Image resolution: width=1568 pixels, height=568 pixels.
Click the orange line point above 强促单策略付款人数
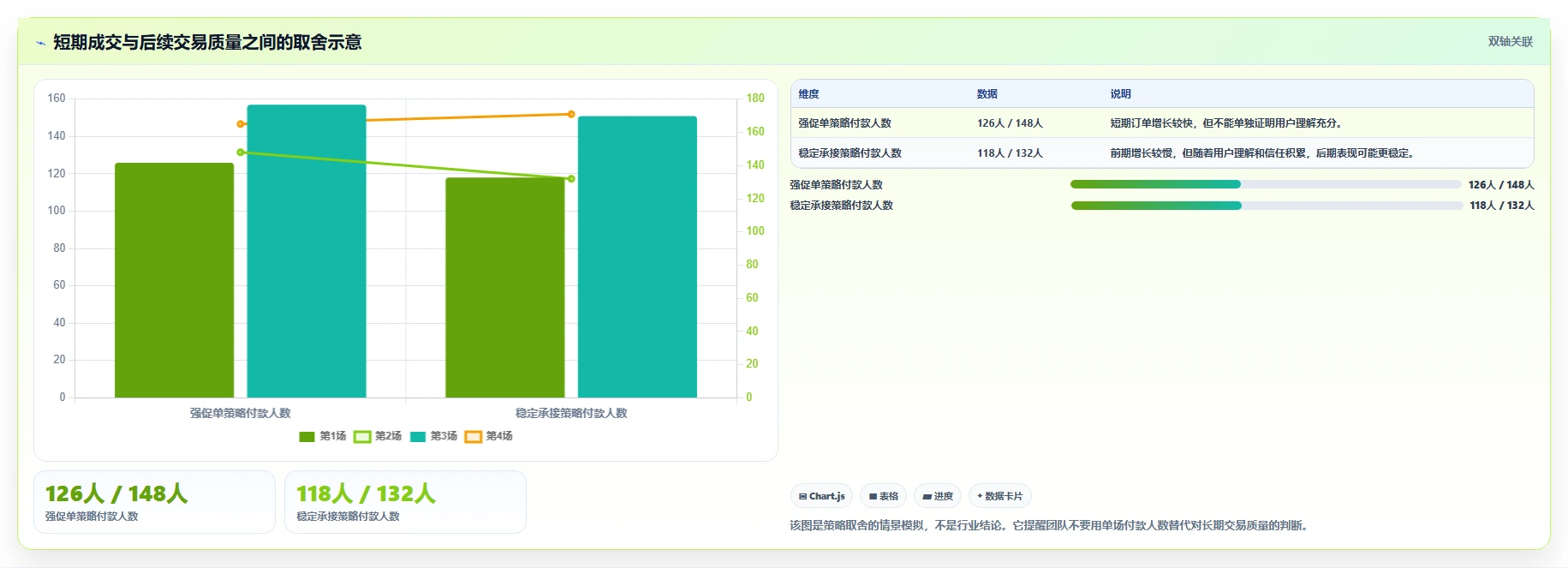[241, 124]
